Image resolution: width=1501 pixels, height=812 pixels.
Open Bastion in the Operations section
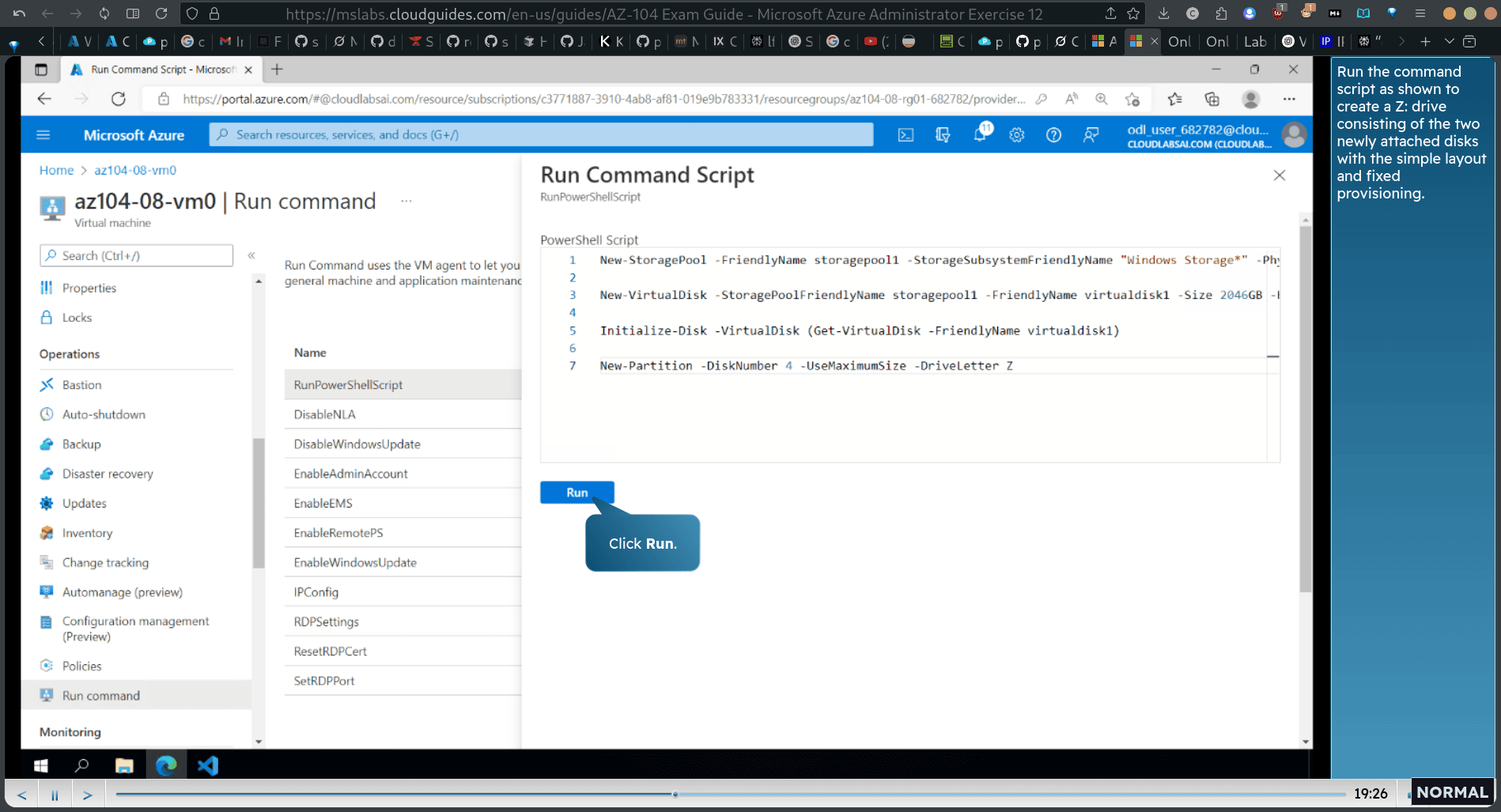pos(81,384)
